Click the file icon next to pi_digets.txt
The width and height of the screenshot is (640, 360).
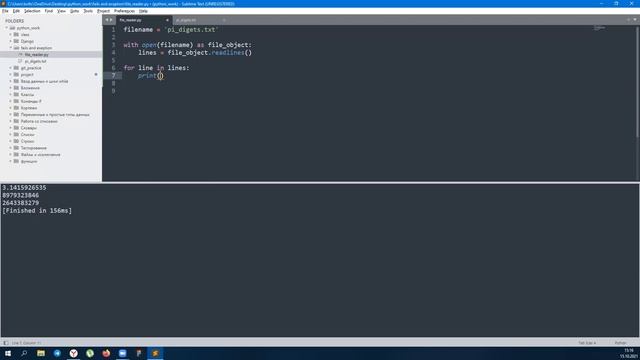(x=20, y=61)
